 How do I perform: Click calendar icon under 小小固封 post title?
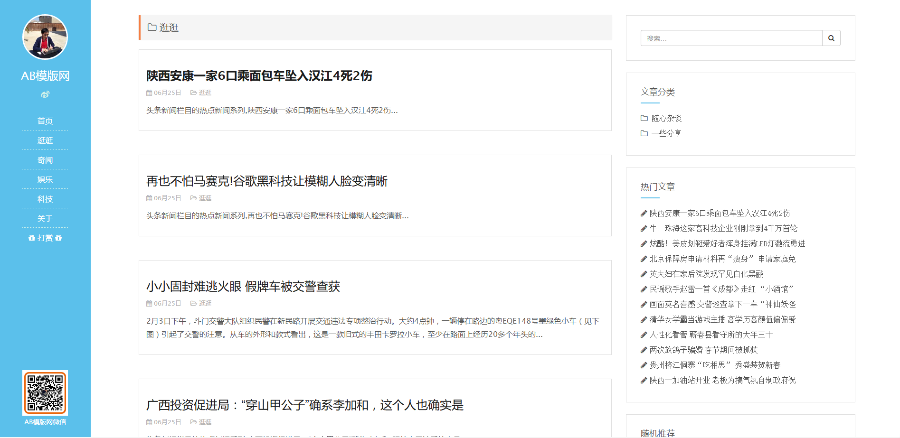149,303
